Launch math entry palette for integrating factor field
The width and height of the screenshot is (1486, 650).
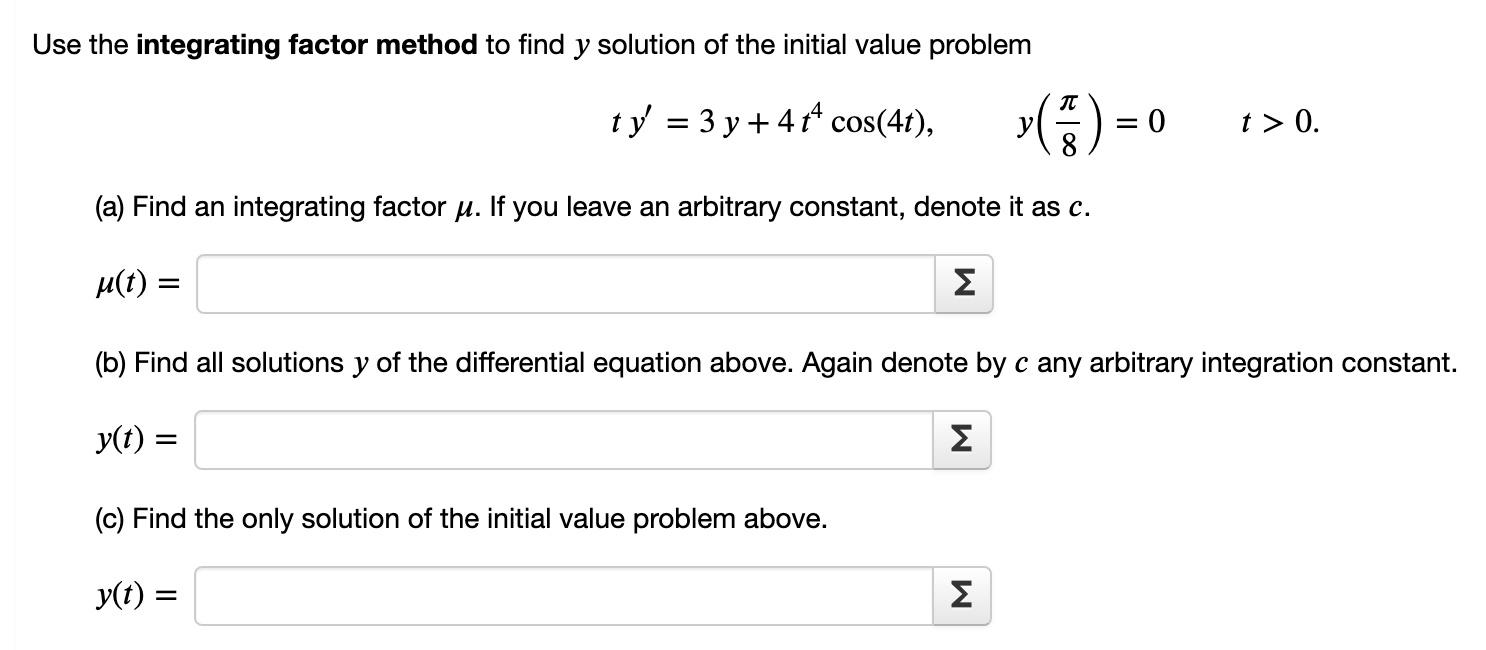(x=962, y=284)
